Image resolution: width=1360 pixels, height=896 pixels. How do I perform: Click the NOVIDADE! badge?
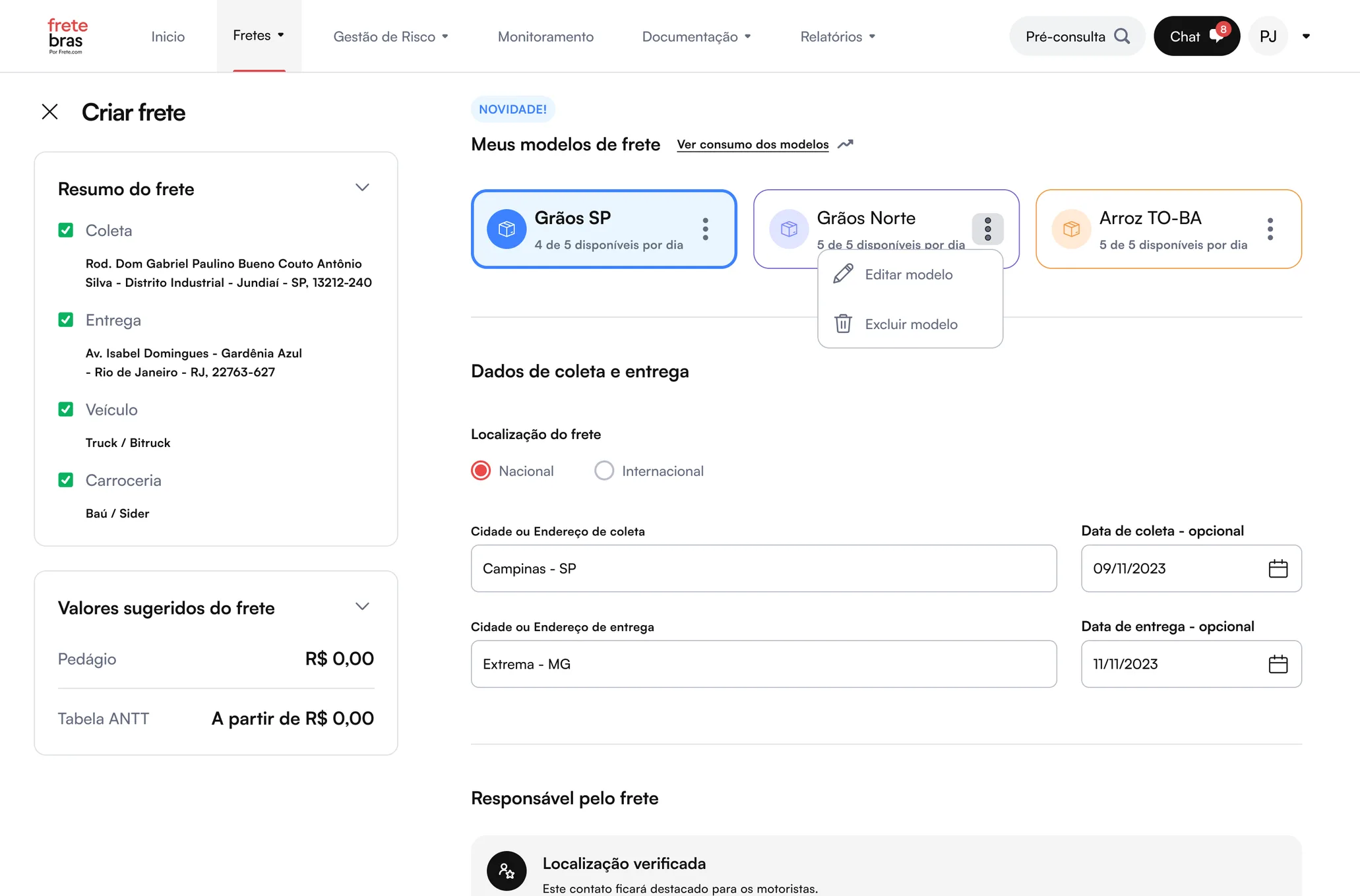click(512, 109)
